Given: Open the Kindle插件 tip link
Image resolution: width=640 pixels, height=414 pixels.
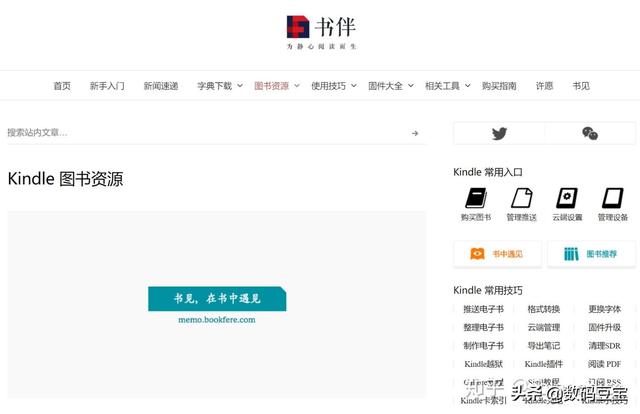Looking at the screenshot, I should (x=544, y=364).
